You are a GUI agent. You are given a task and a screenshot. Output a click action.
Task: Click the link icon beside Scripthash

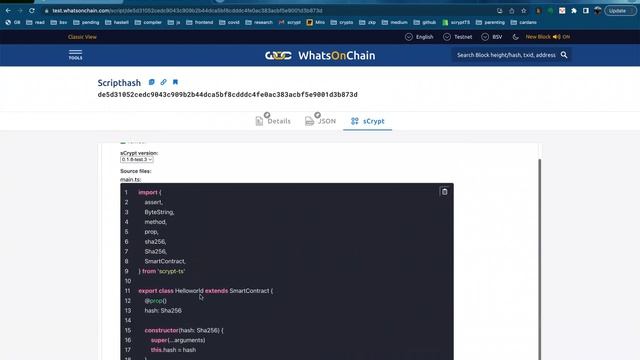point(163,82)
